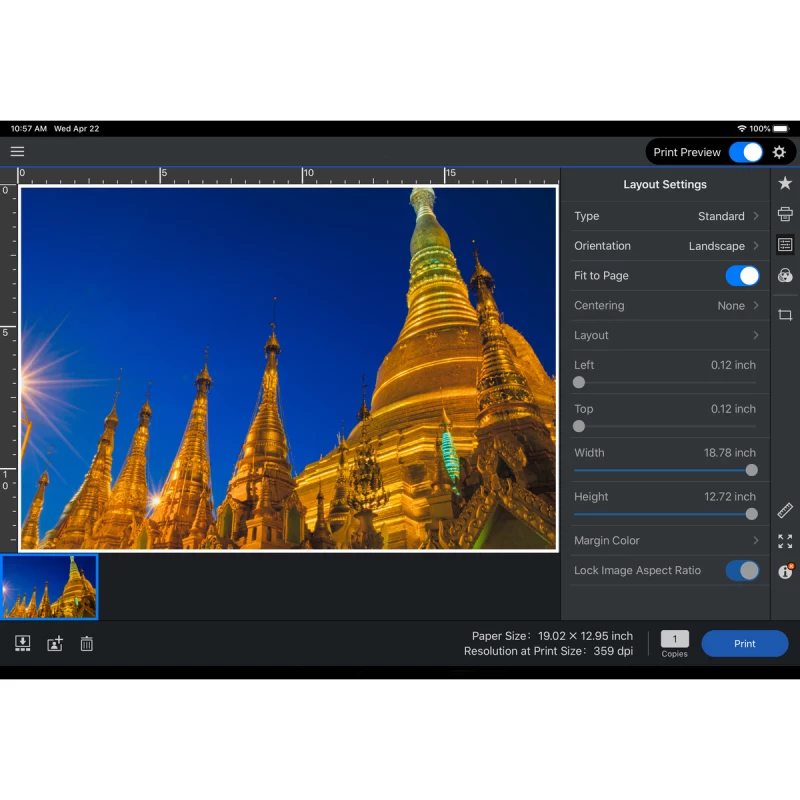The height and width of the screenshot is (800, 800).
Task: Open the hamburger main menu
Action: pos(17,152)
